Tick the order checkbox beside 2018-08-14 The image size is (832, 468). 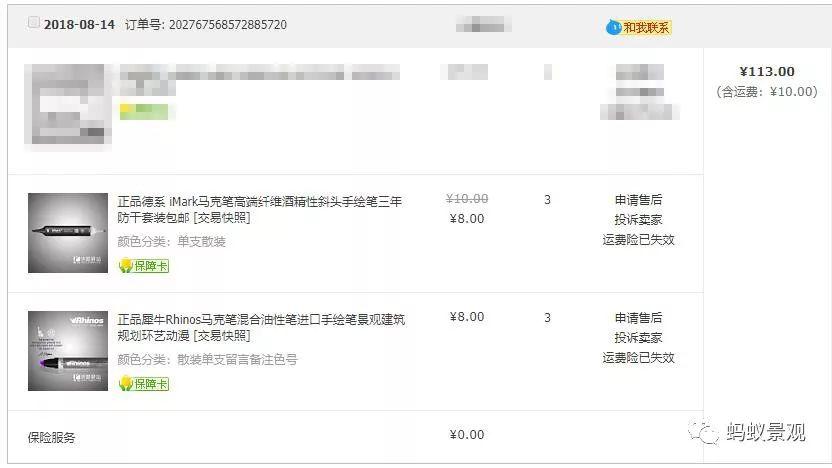(33, 22)
